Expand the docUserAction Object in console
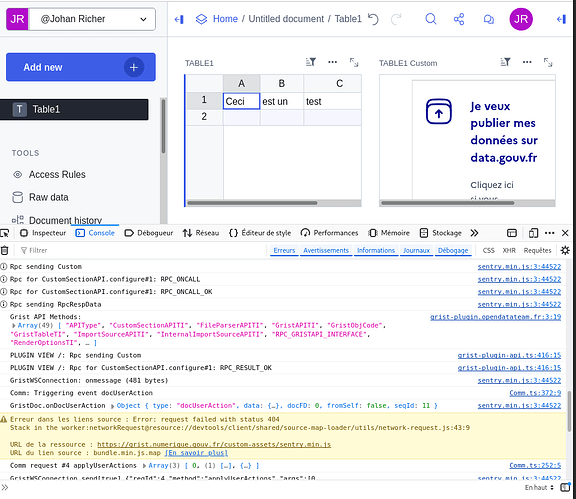 (113, 406)
